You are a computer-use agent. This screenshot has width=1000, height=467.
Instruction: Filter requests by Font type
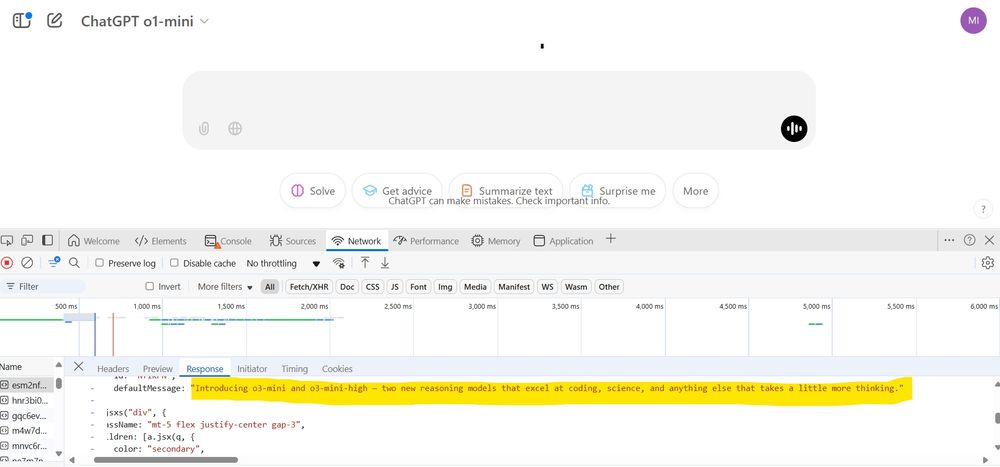click(418, 286)
